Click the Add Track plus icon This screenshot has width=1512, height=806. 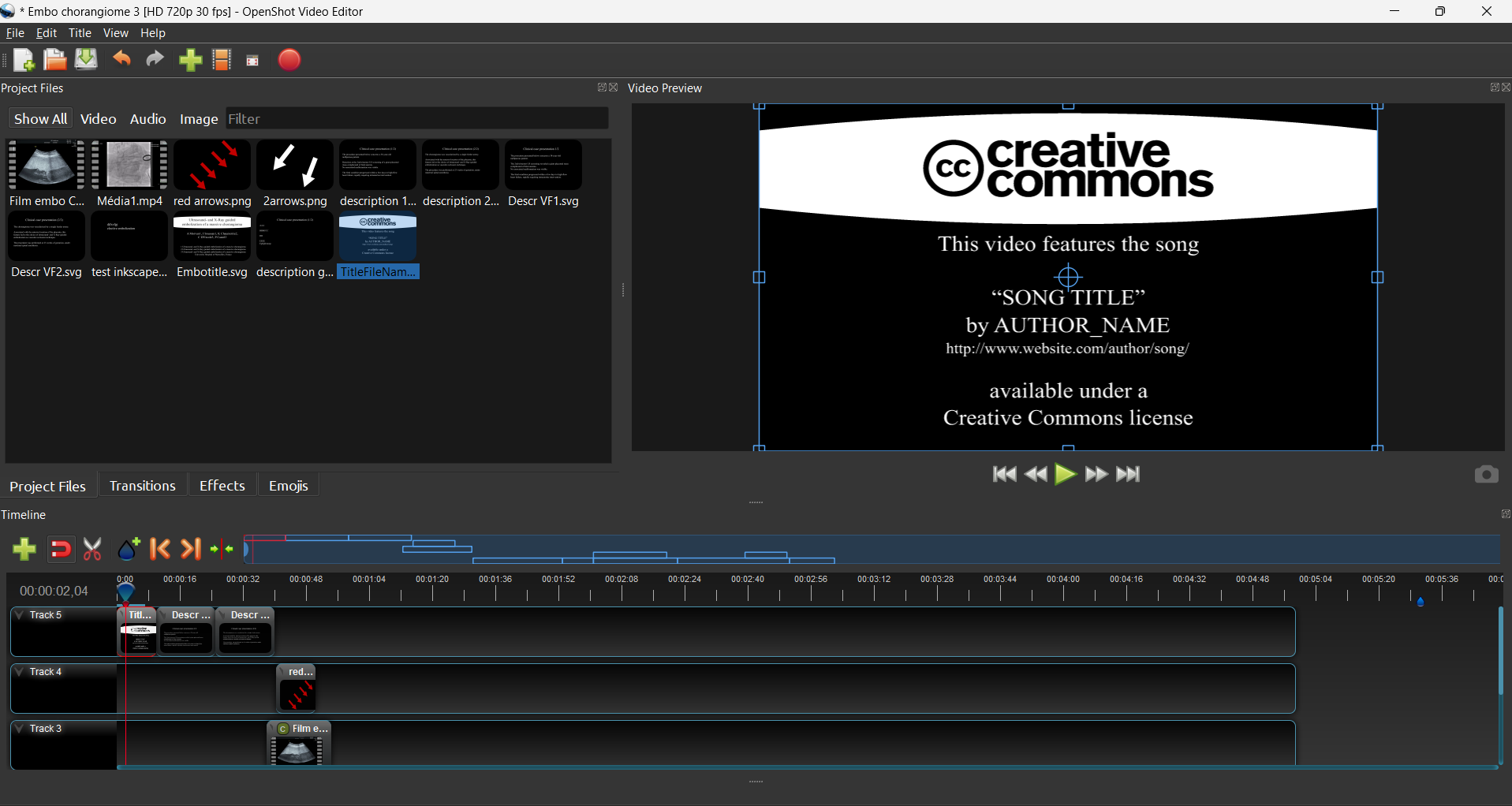pyautogui.click(x=24, y=549)
